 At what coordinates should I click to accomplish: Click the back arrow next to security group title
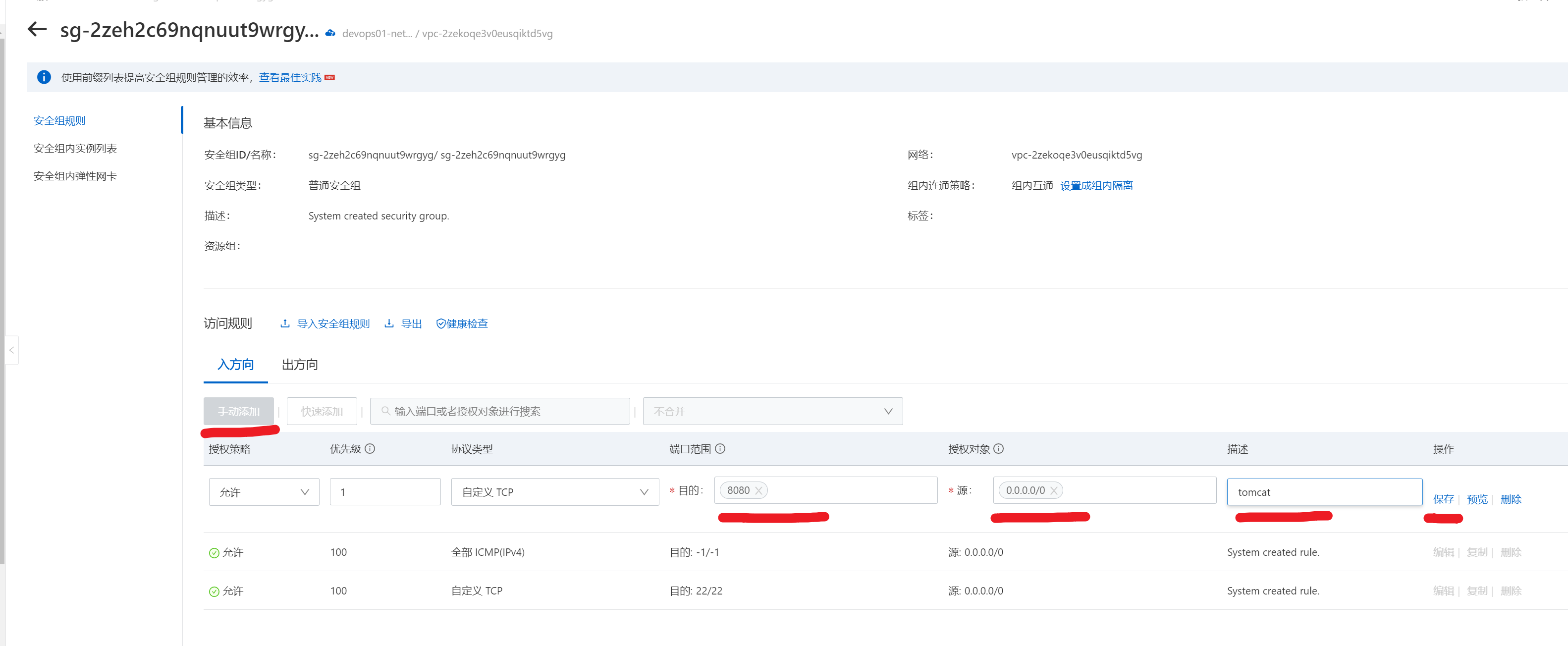(37, 29)
